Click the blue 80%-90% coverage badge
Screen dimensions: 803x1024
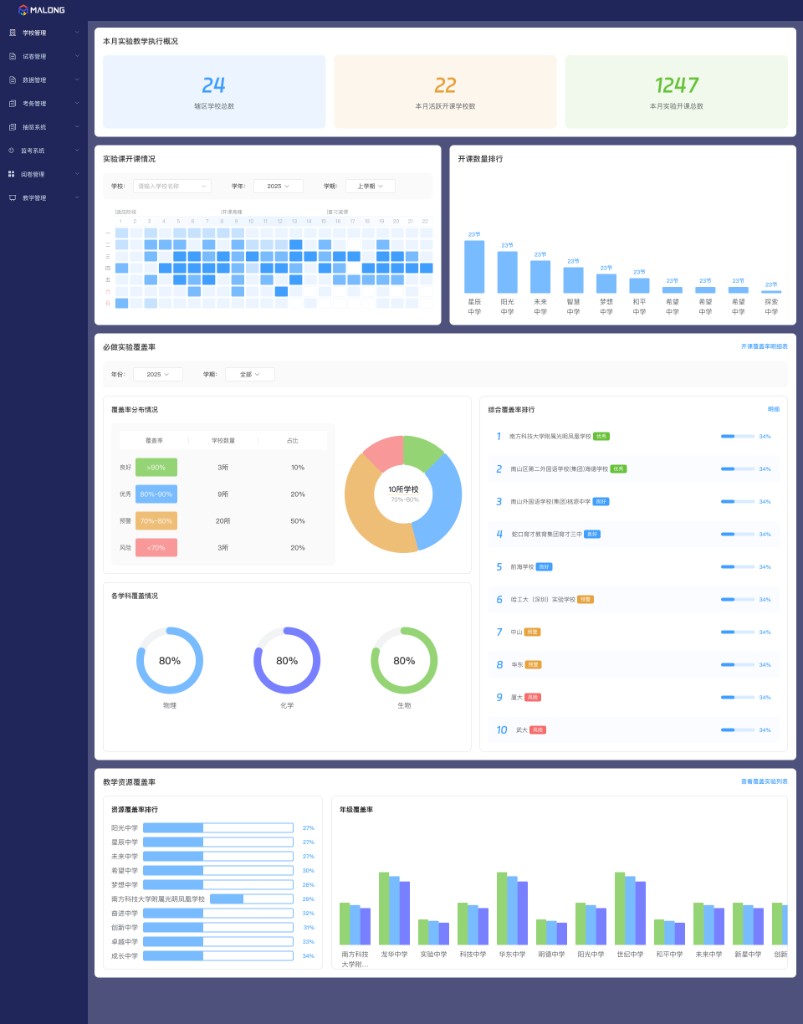[156, 494]
